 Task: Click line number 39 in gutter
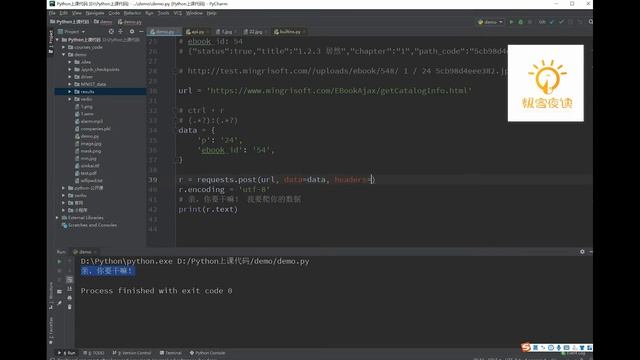click(x=153, y=180)
